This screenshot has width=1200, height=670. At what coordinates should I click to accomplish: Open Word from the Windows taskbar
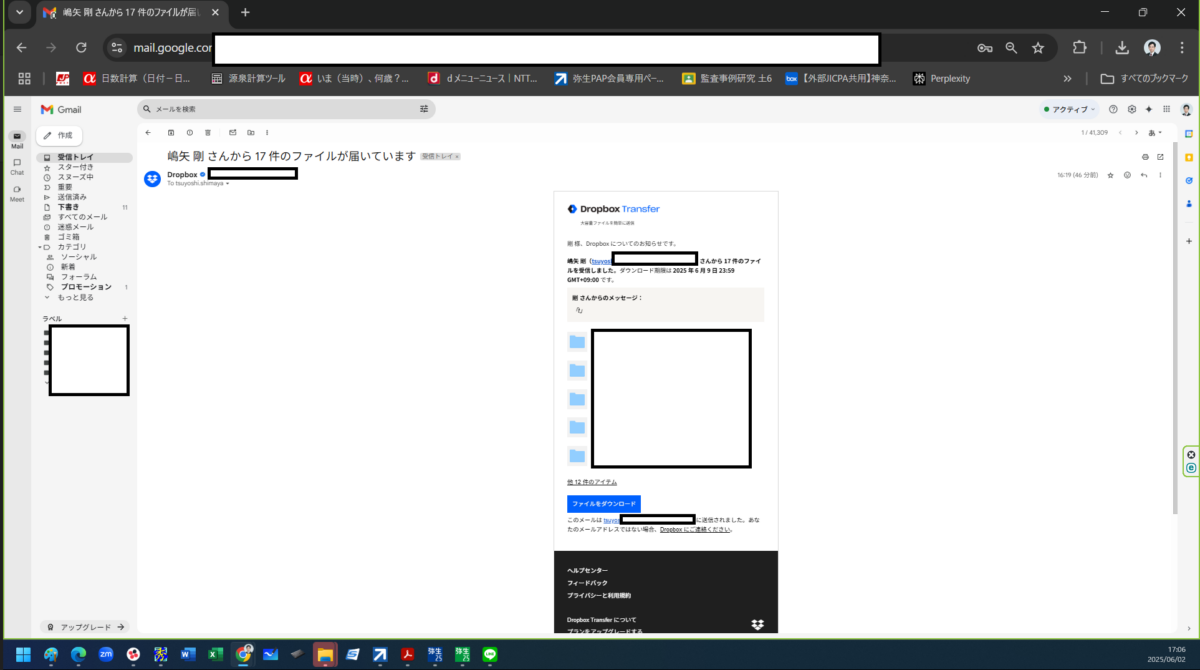187,655
